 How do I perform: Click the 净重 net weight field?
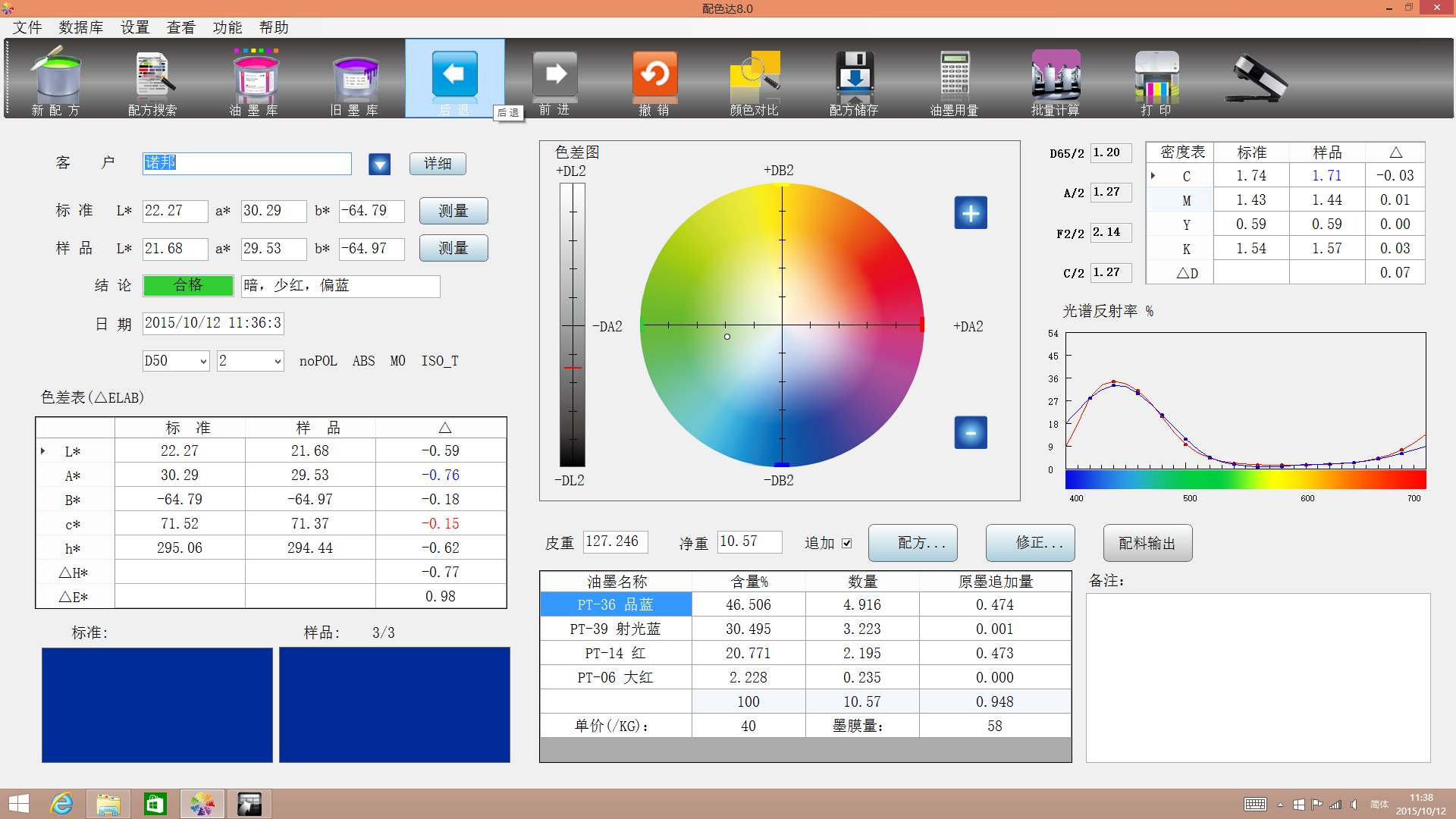coord(749,541)
